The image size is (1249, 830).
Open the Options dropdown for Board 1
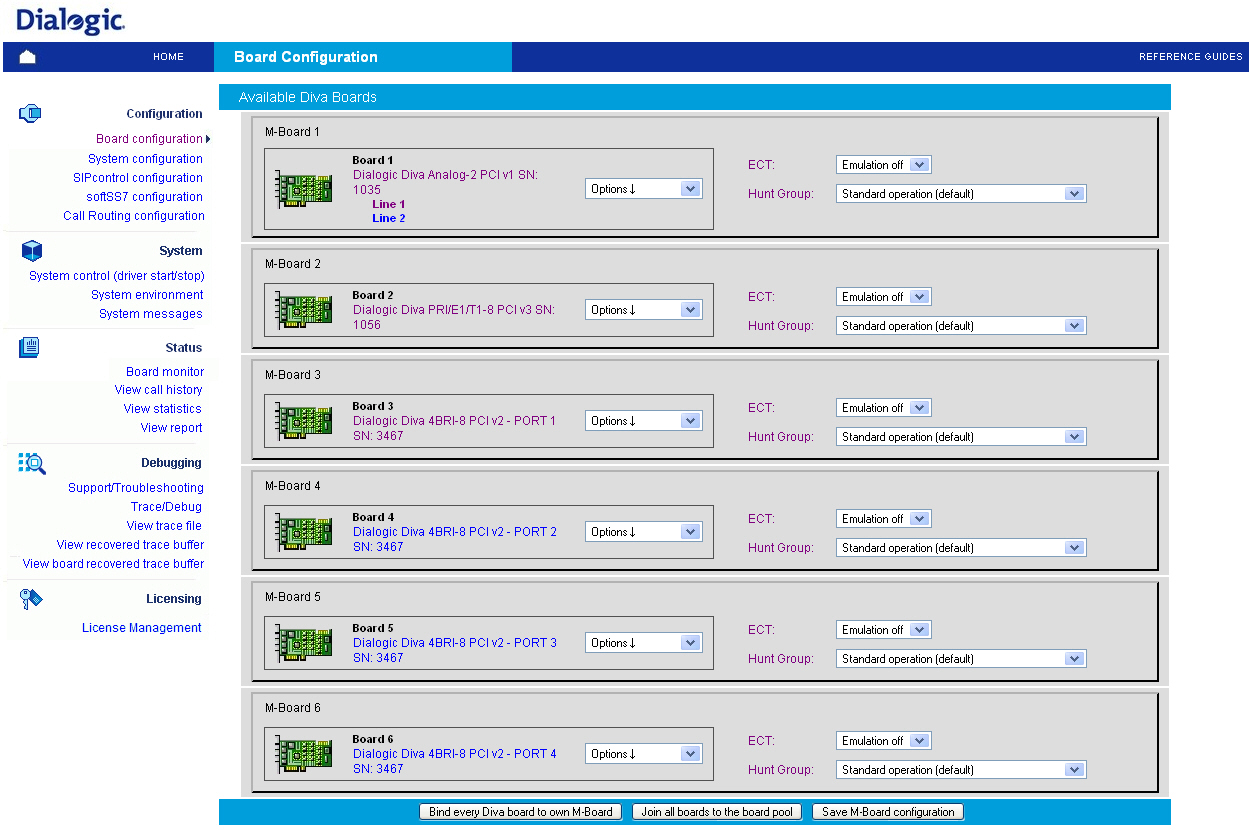[x=643, y=188]
